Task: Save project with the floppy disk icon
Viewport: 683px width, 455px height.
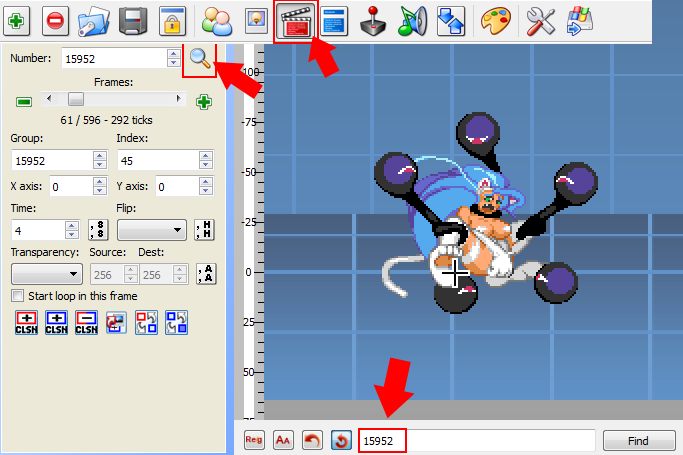Action: pyautogui.click(x=136, y=20)
